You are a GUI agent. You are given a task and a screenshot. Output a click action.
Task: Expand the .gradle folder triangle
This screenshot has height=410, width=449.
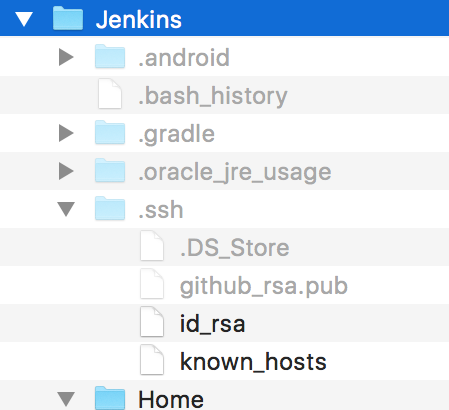[x=66, y=133]
